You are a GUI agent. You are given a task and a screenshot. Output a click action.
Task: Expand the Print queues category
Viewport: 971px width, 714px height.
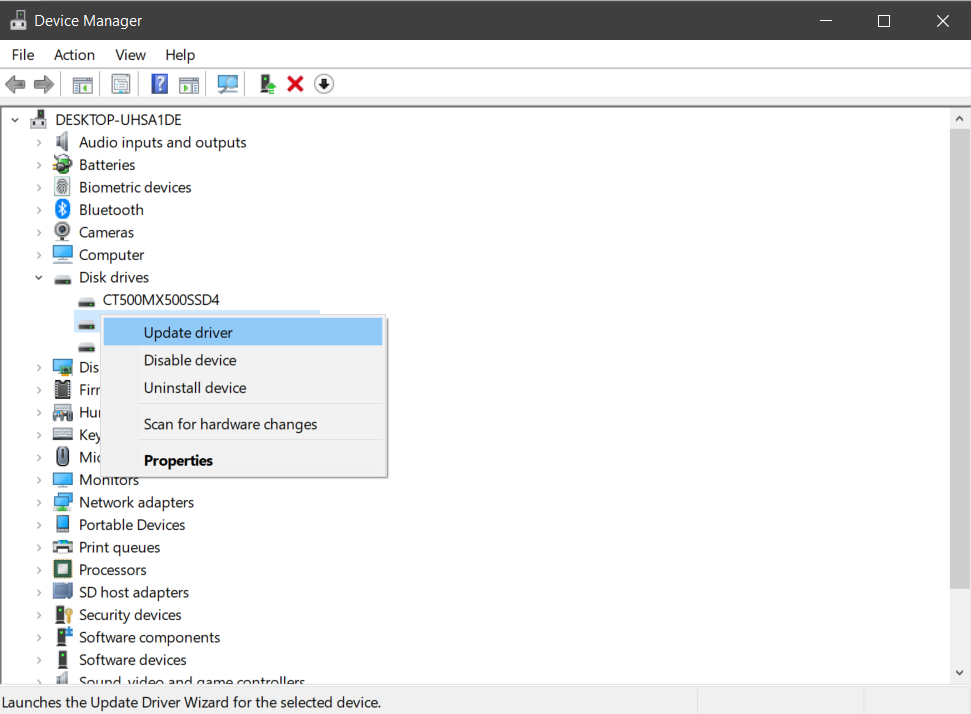(x=39, y=547)
